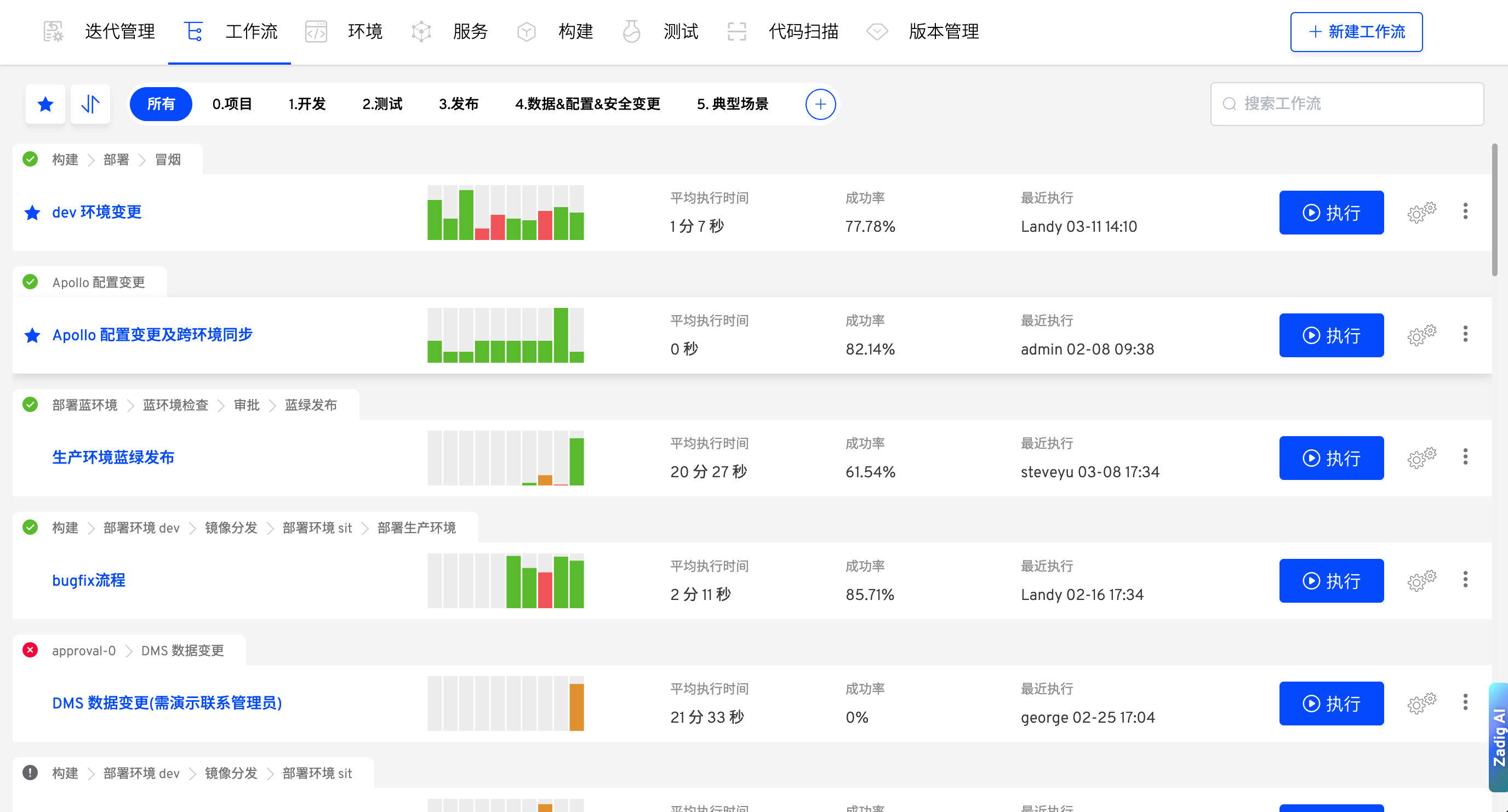
Task: Switch to the 2.测试 category tab
Action: click(x=382, y=104)
